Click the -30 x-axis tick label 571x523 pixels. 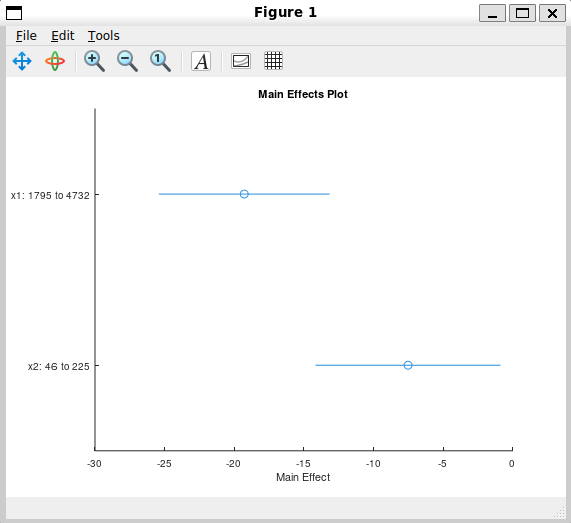(94, 464)
